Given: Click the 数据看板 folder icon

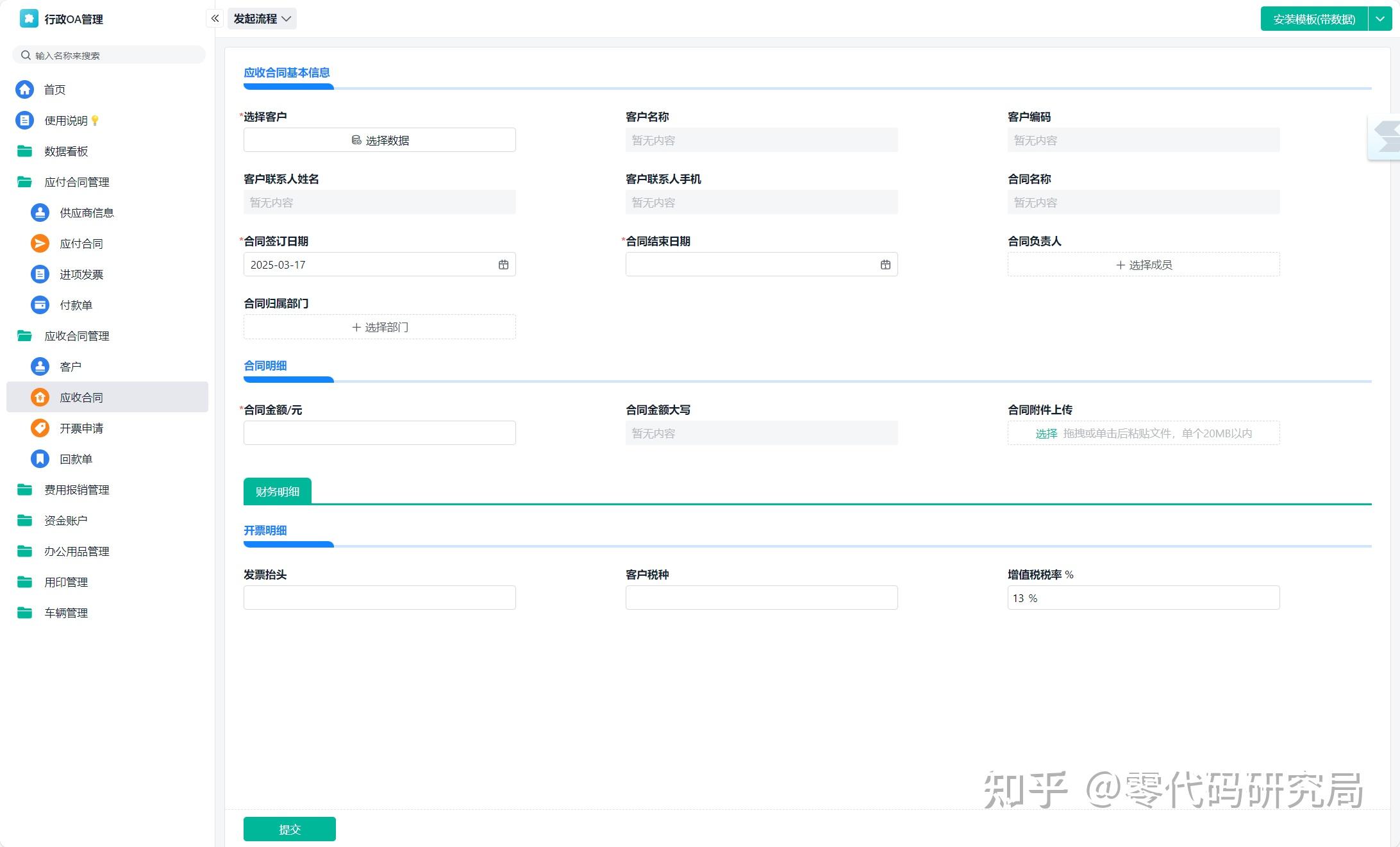Looking at the screenshot, I should pos(24,151).
